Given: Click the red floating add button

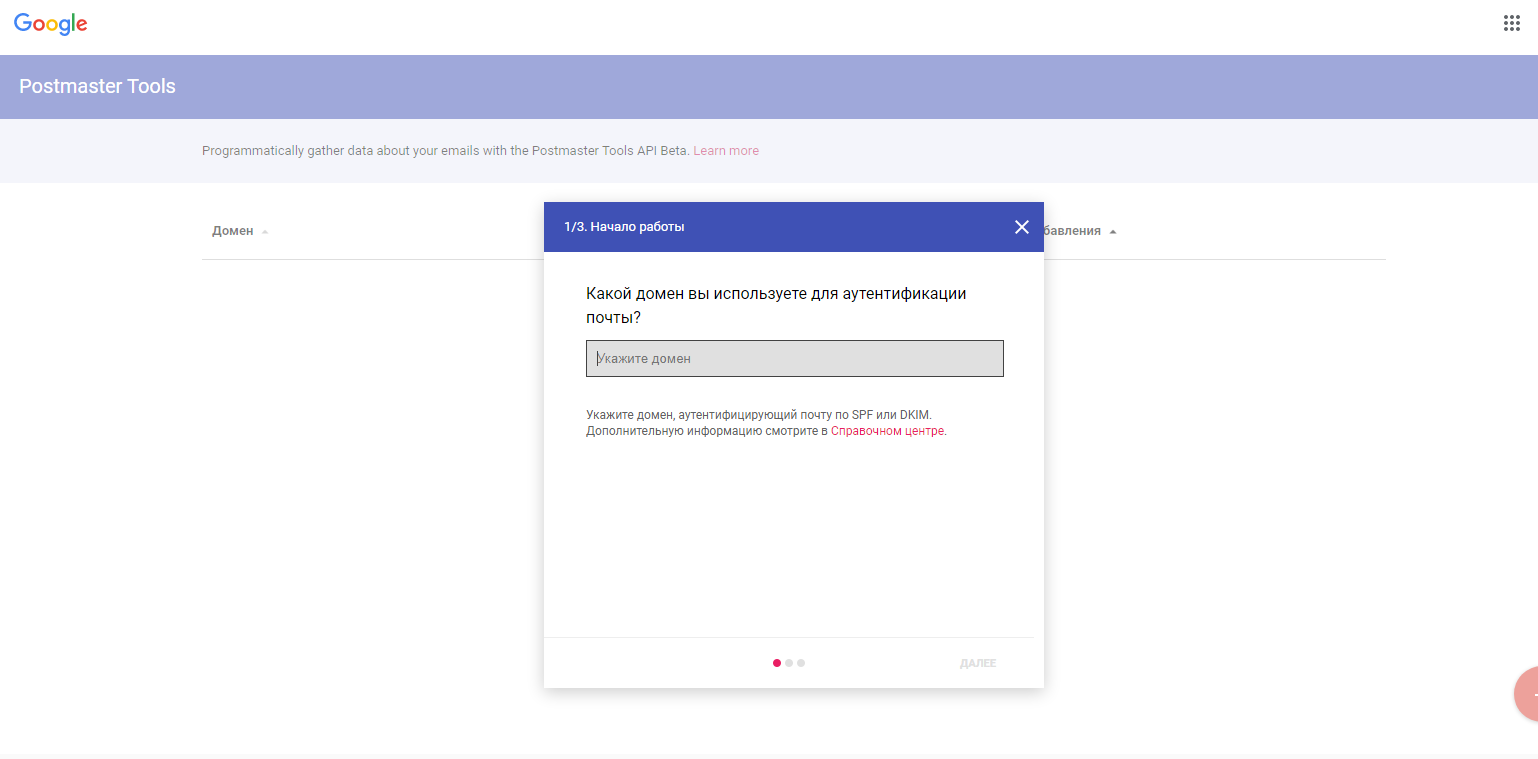Looking at the screenshot, I should coord(1528,693).
